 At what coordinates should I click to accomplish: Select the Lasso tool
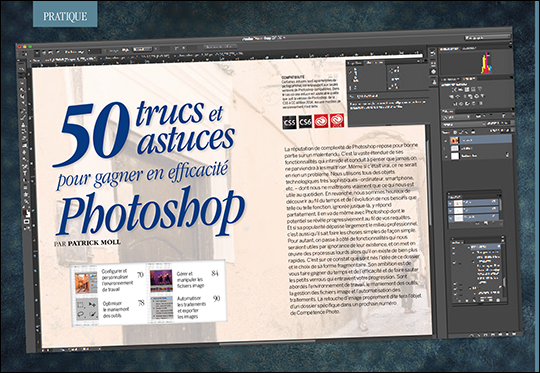pyautogui.click(x=22, y=82)
